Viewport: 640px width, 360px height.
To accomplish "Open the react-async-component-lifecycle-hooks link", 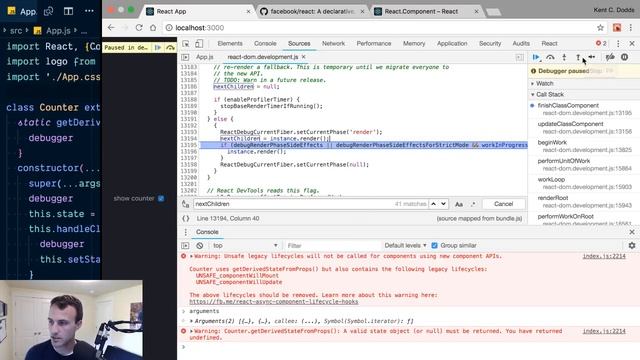I will click(273, 302).
